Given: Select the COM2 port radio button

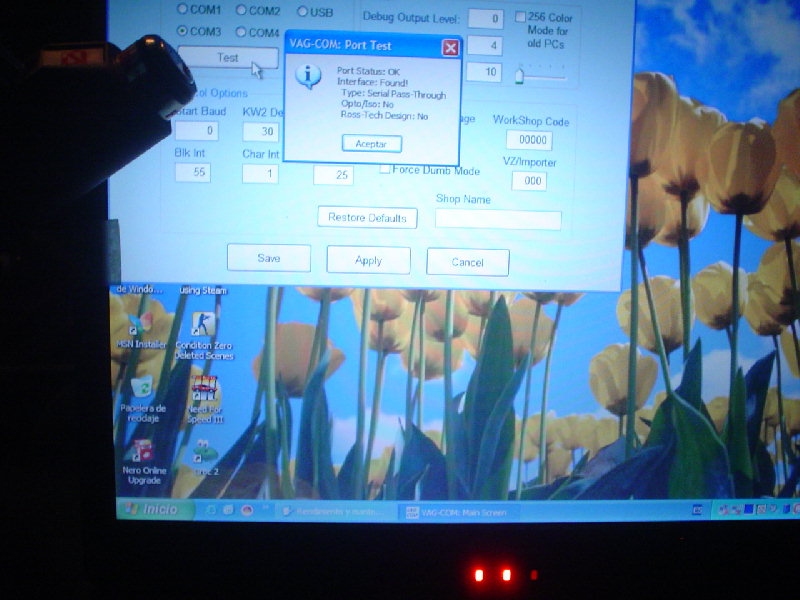Looking at the screenshot, I should 241,10.
